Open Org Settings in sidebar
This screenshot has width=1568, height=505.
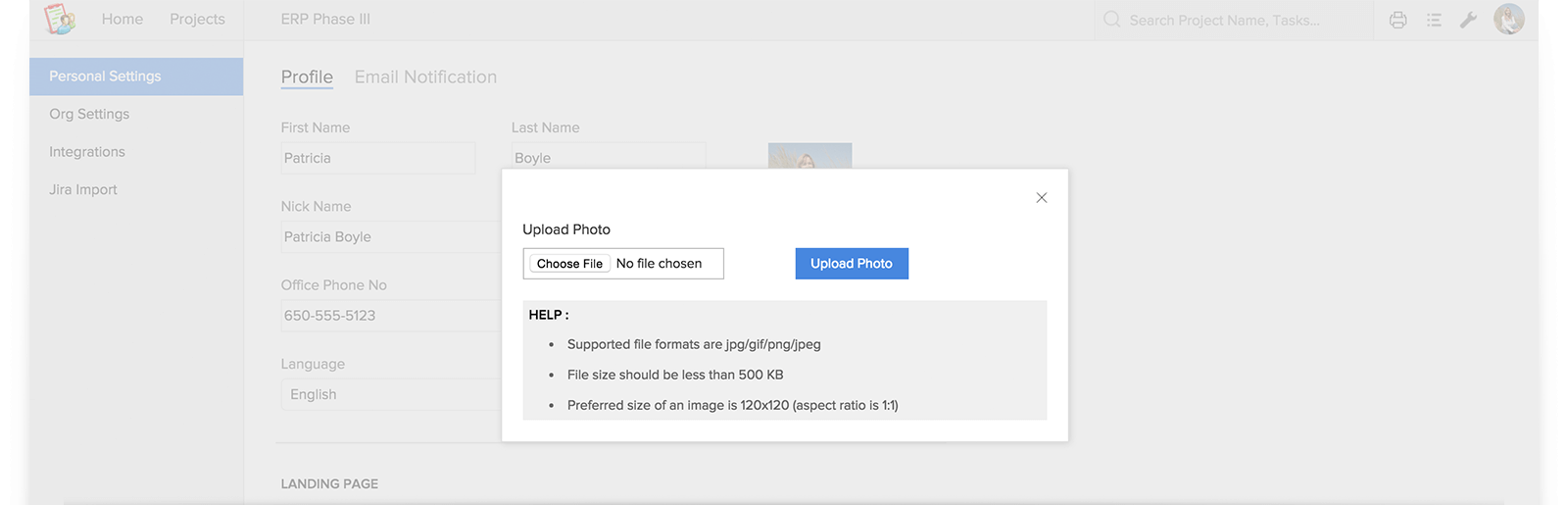[x=89, y=114]
